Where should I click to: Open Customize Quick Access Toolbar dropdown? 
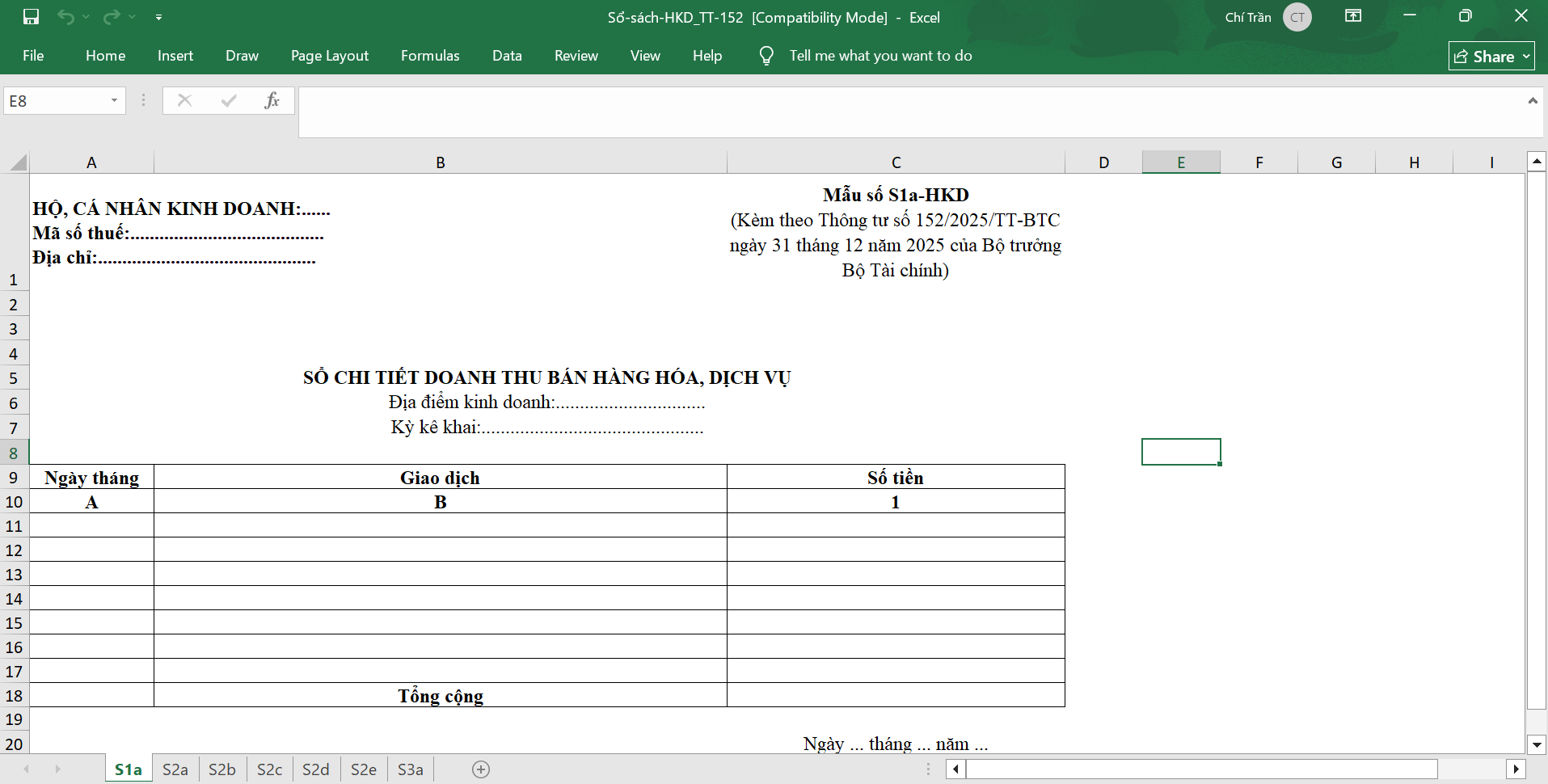(158, 17)
